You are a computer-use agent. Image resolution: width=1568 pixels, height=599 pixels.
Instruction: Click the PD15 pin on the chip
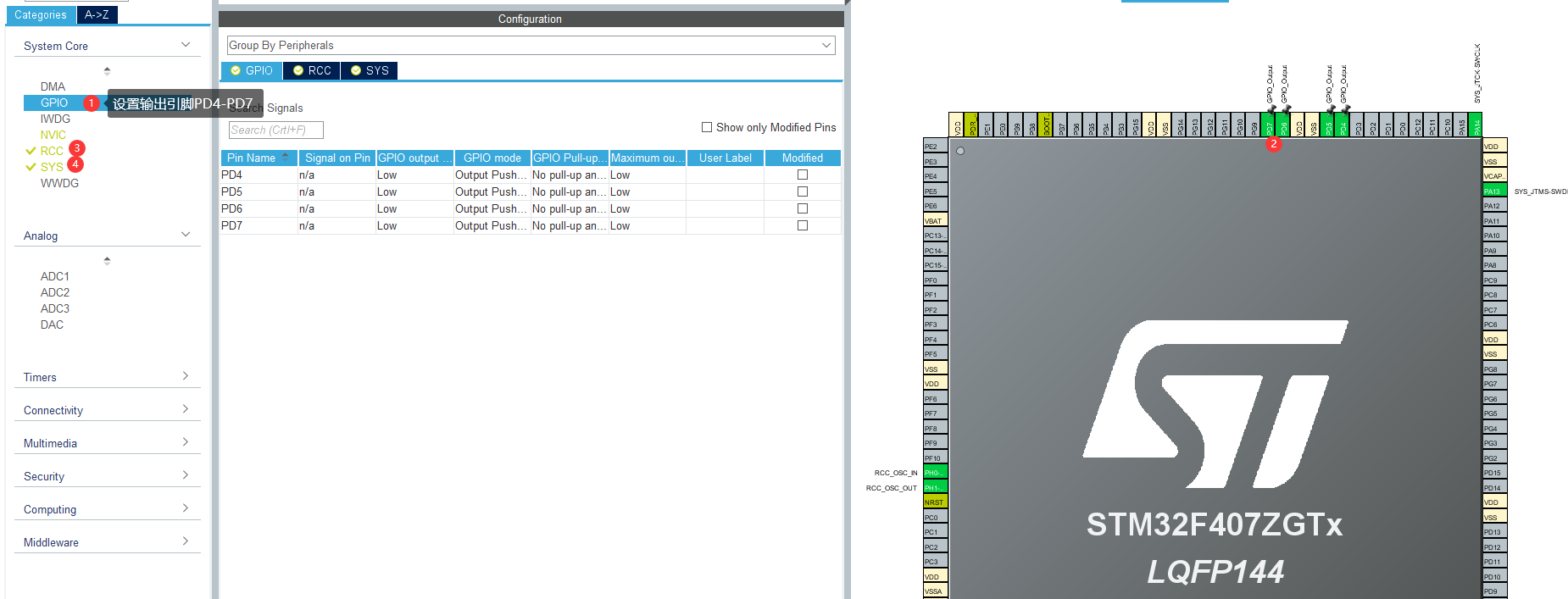point(1494,473)
